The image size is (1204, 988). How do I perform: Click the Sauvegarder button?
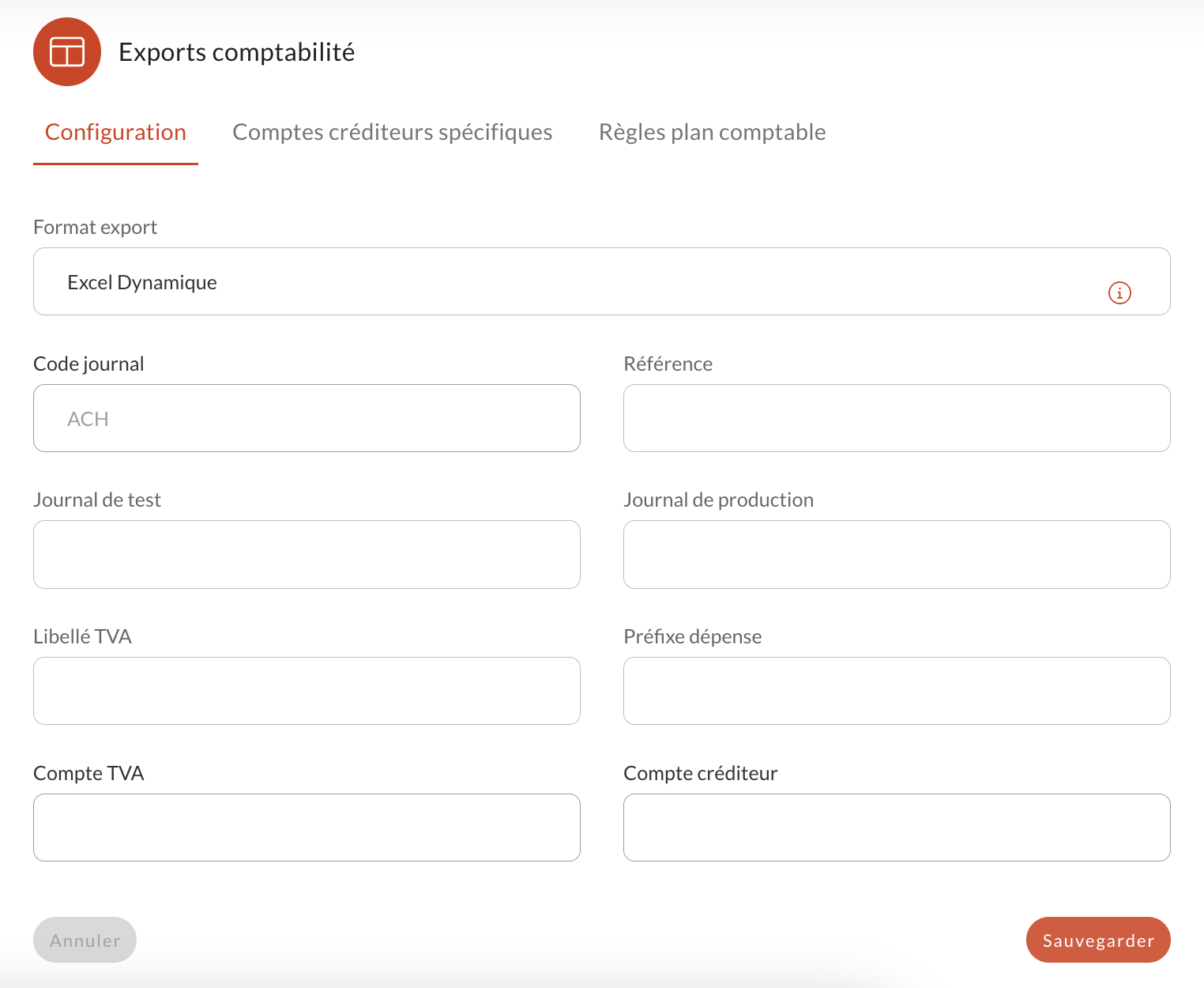pos(1097,940)
